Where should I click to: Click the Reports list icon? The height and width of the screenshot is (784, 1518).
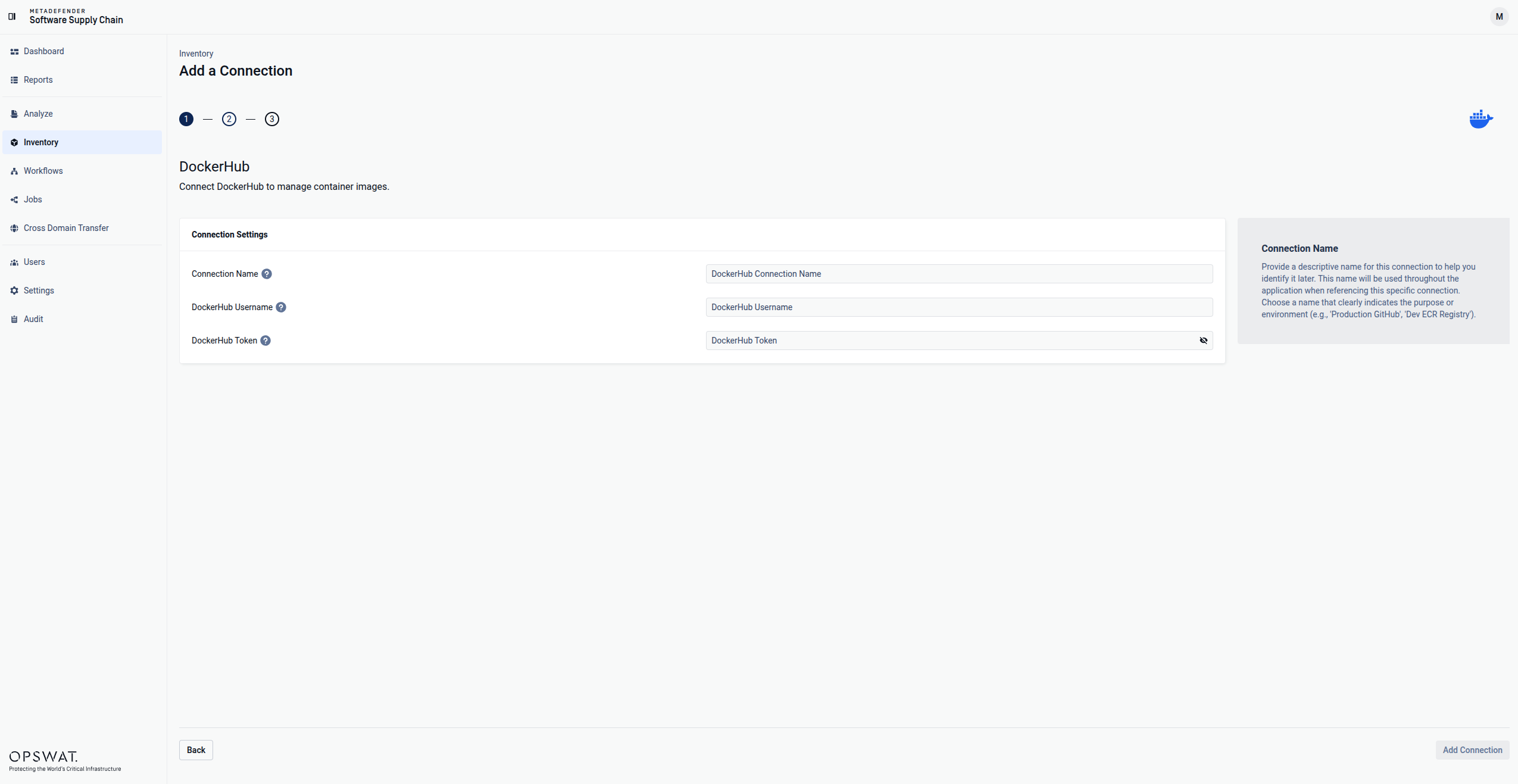(x=14, y=80)
